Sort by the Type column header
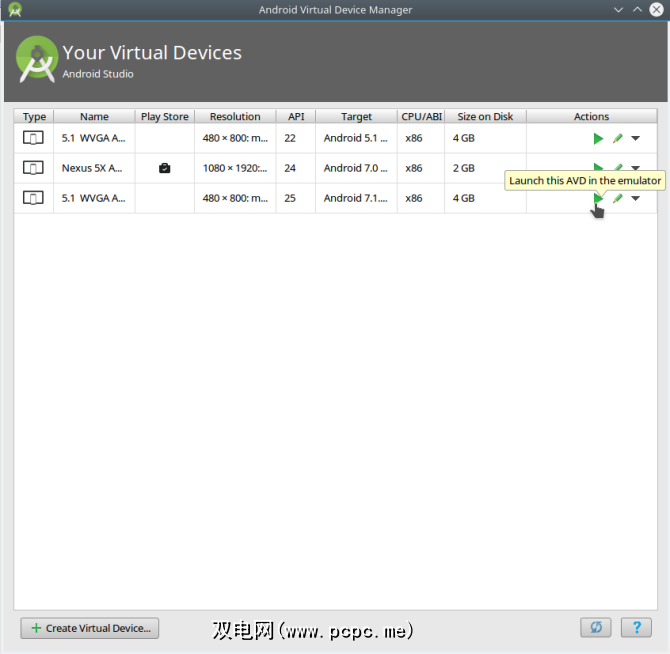Viewport: 670px width, 654px height. coord(34,117)
